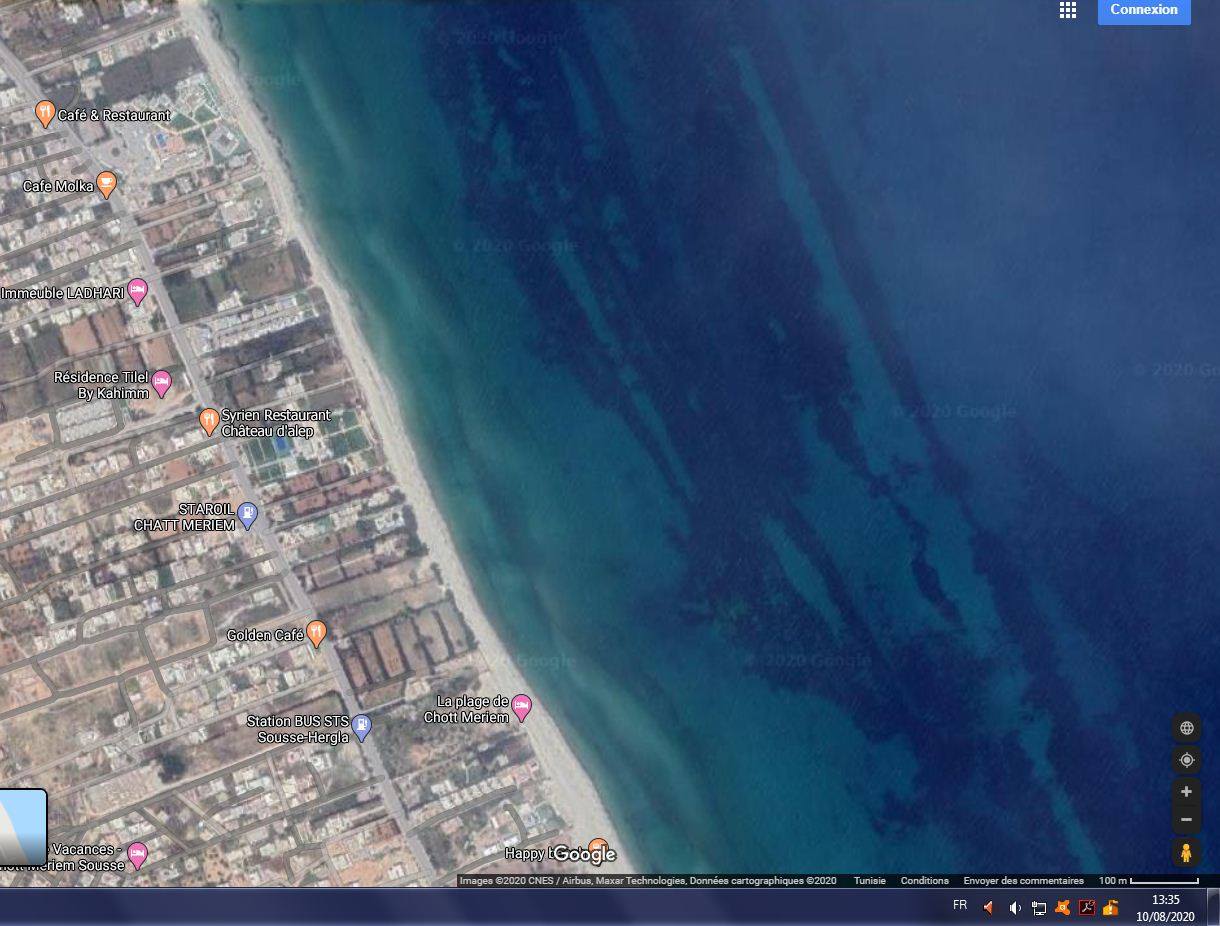
Task: Click the Syrien Restaurant Château d'alep pin
Action: tap(208, 421)
